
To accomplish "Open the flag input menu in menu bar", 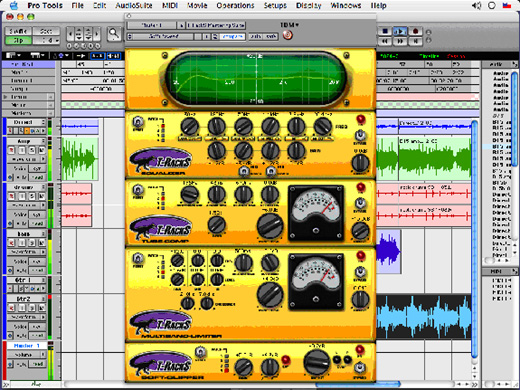I will pos(507,5).
